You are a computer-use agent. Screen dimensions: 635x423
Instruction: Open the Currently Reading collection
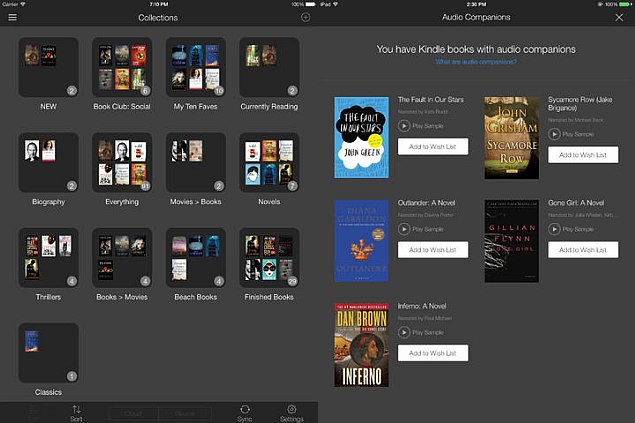tap(269, 67)
